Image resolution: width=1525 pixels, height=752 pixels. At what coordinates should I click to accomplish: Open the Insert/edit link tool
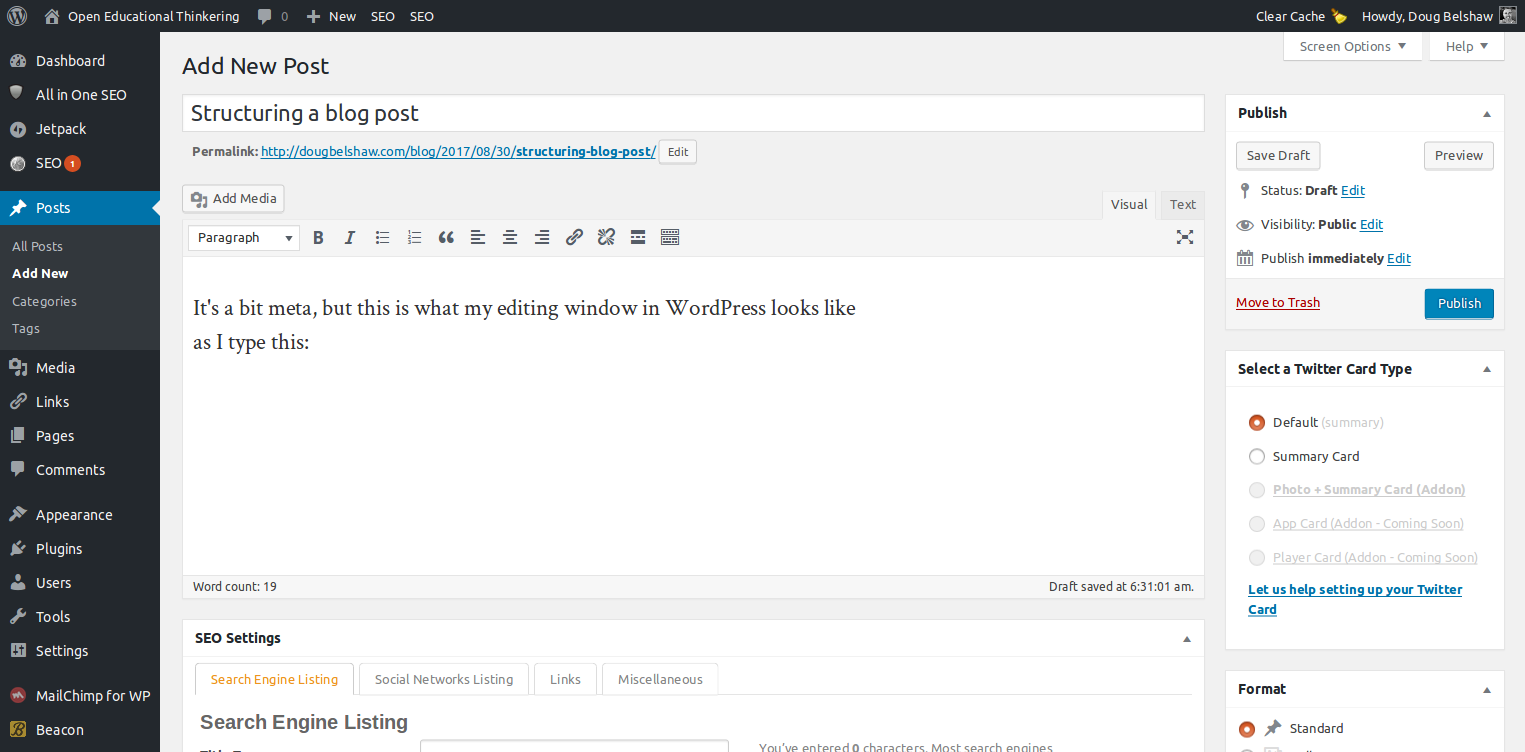[x=574, y=237]
